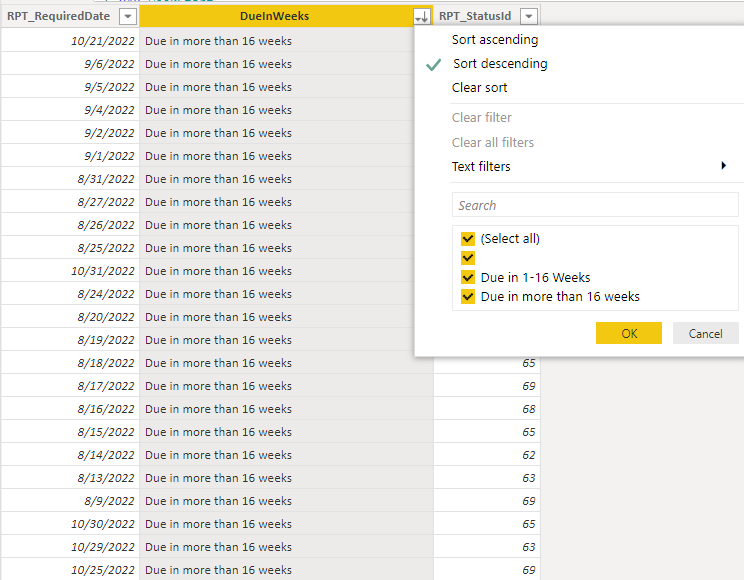This screenshot has width=744, height=580.
Task: Open the DueInWeeks column sort dropdown arrow
Action: click(x=422, y=17)
